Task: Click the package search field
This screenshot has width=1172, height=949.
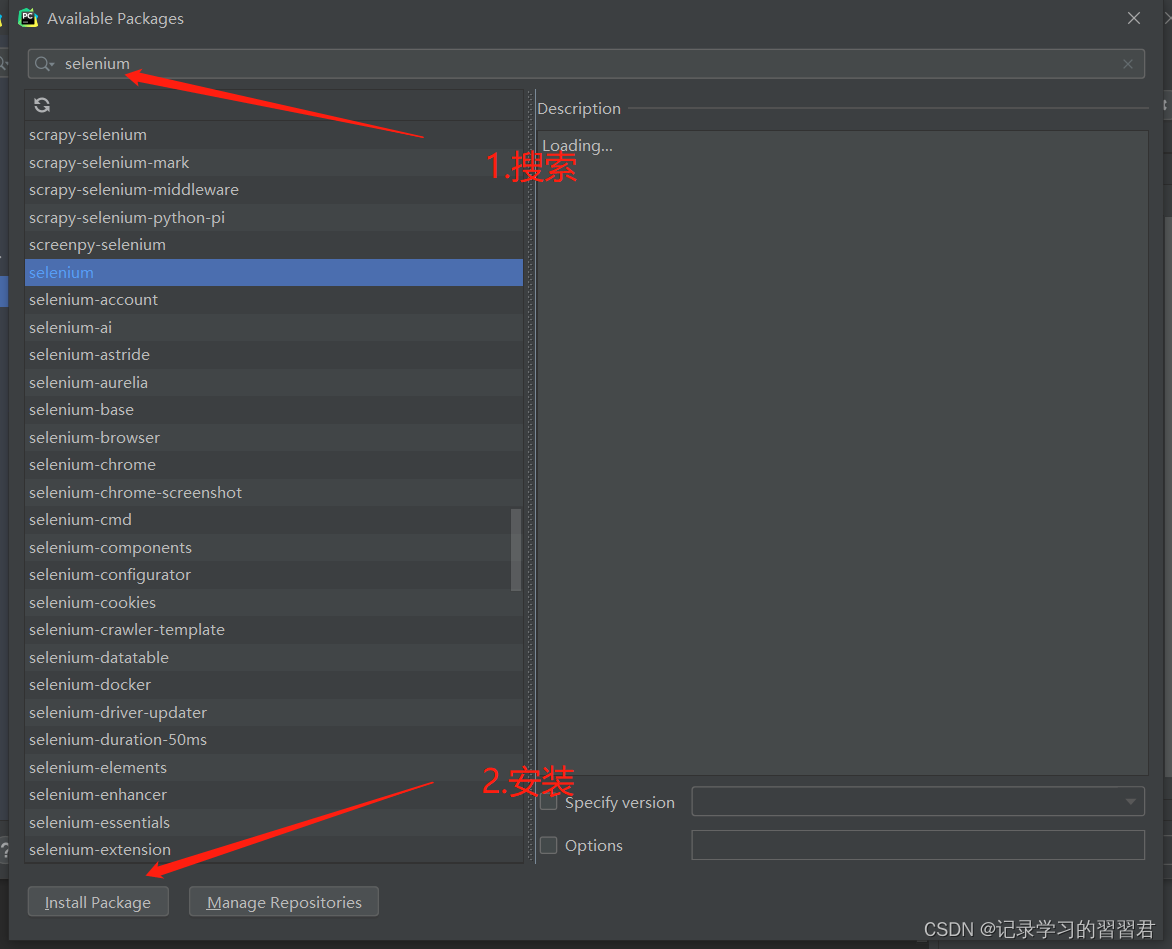Action: 586,64
